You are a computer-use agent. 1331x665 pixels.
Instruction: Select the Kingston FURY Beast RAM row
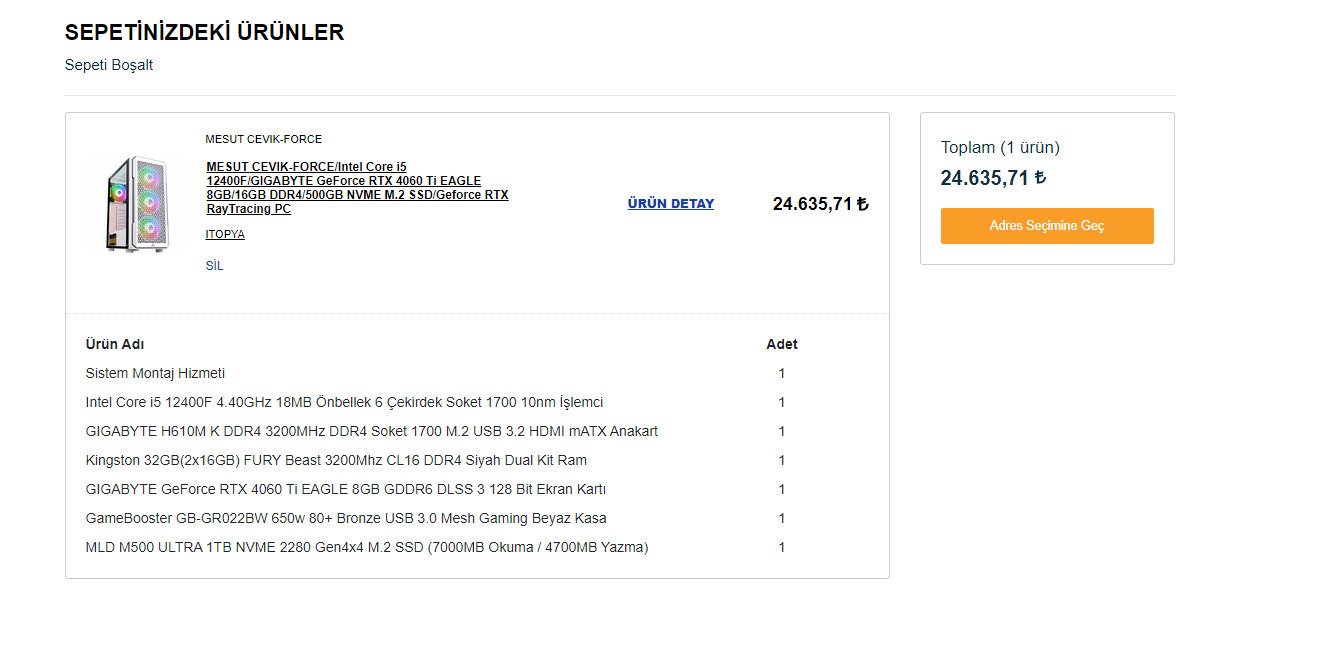pyautogui.click(x=336, y=460)
